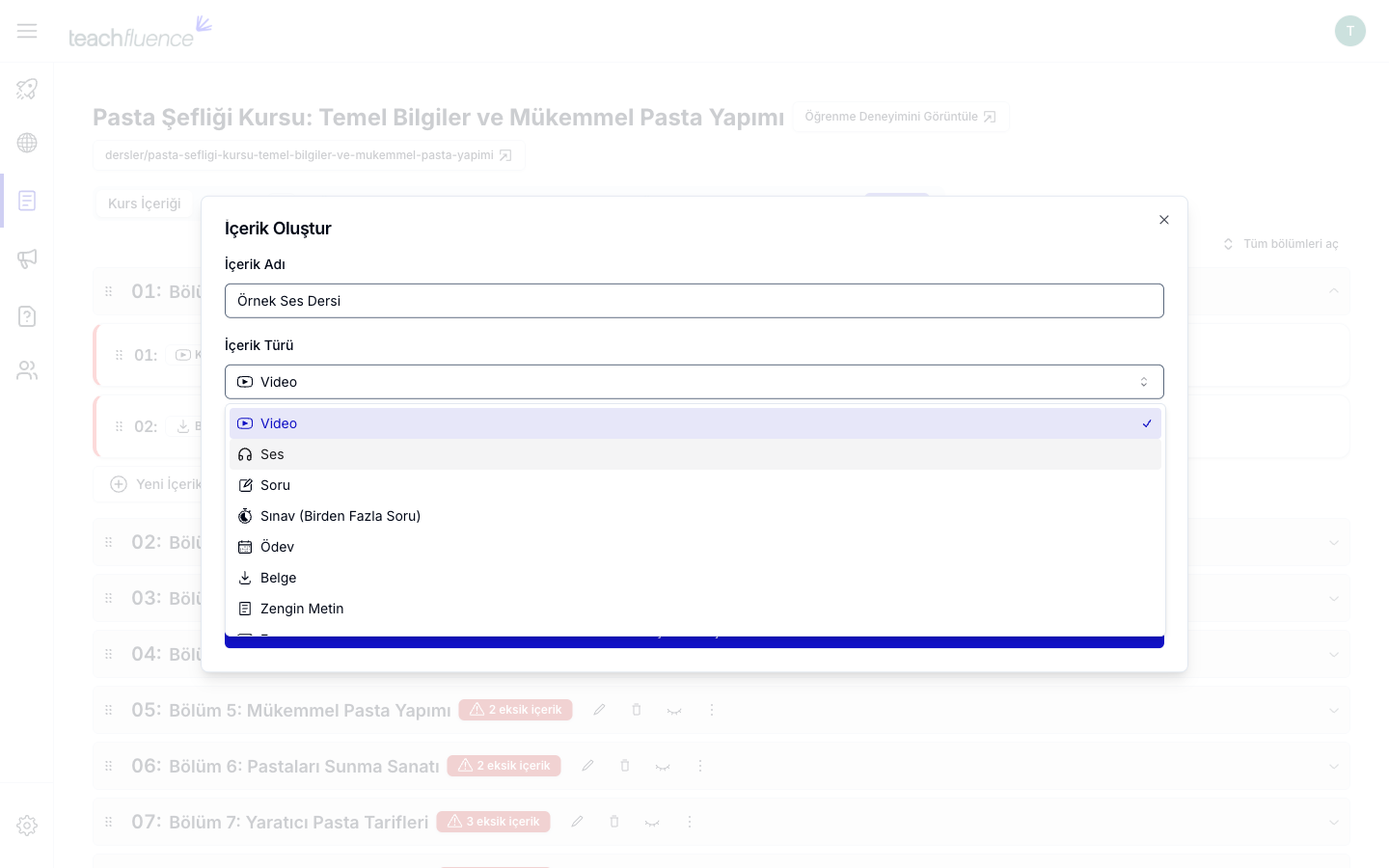The image size is (1389, 868).
Task: Click Öğrenme Deneyimini Görüntüle button
Action: coord(901,117)
